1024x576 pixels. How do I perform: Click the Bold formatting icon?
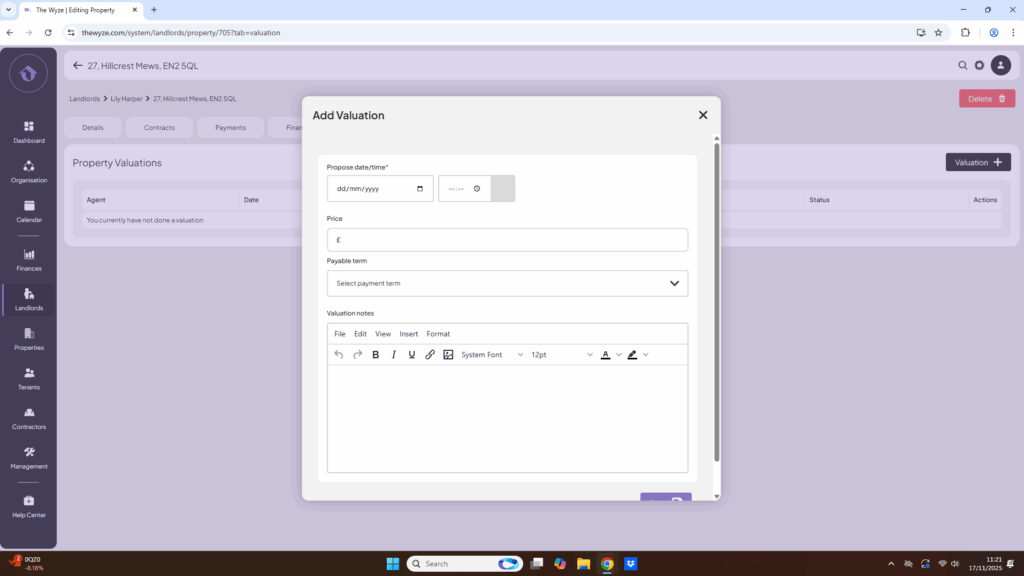[x=375, y=355]
